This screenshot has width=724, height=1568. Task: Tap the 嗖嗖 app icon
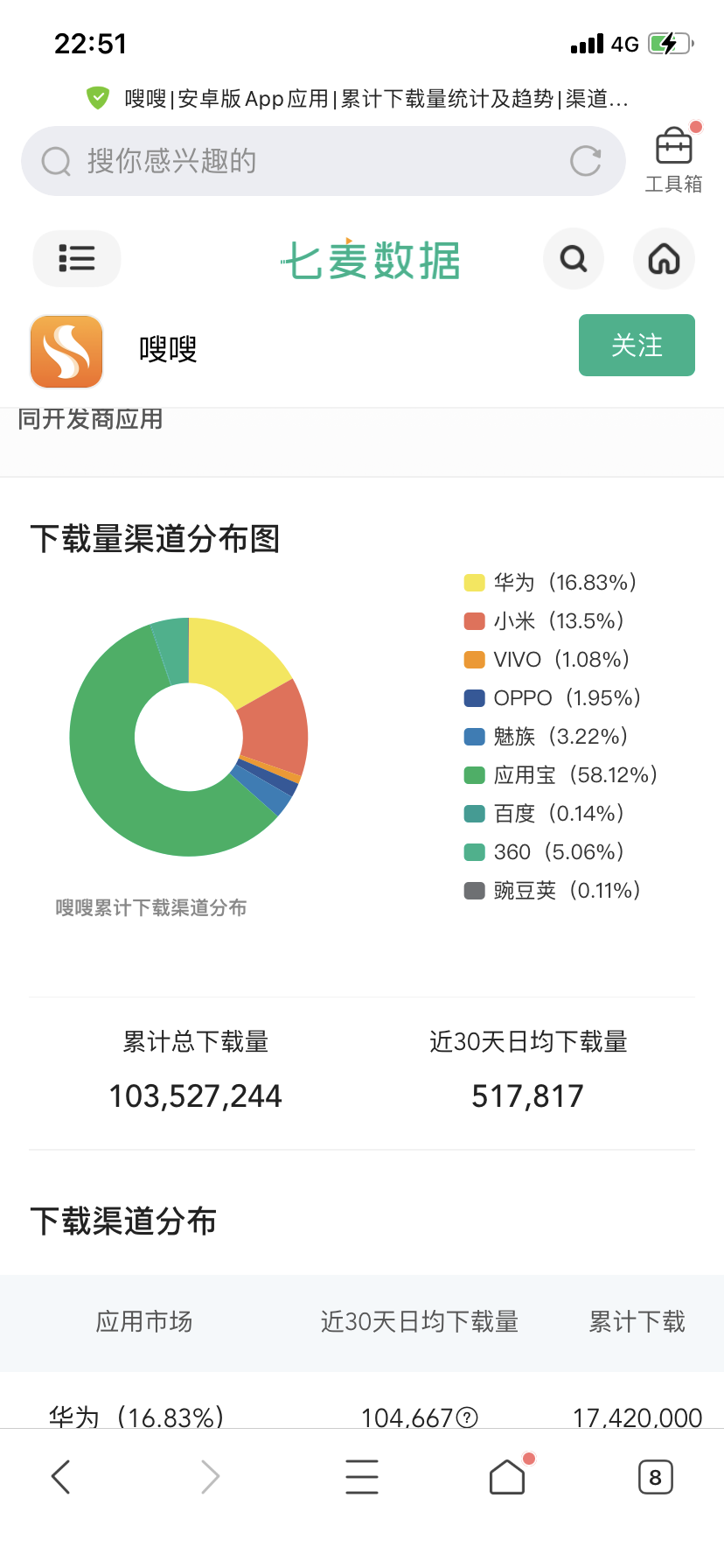66,352
